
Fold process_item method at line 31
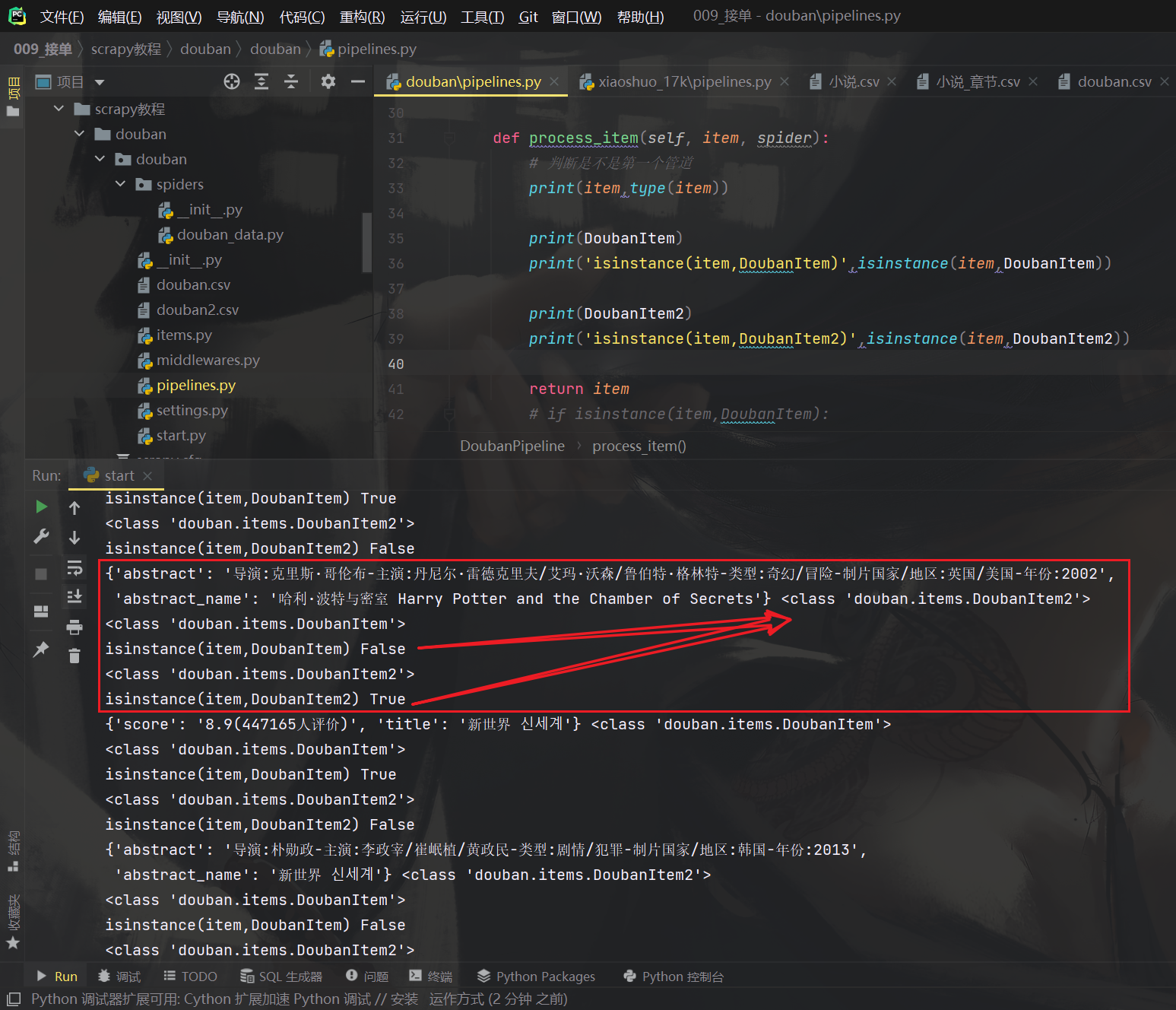click(x=449, y=138)
